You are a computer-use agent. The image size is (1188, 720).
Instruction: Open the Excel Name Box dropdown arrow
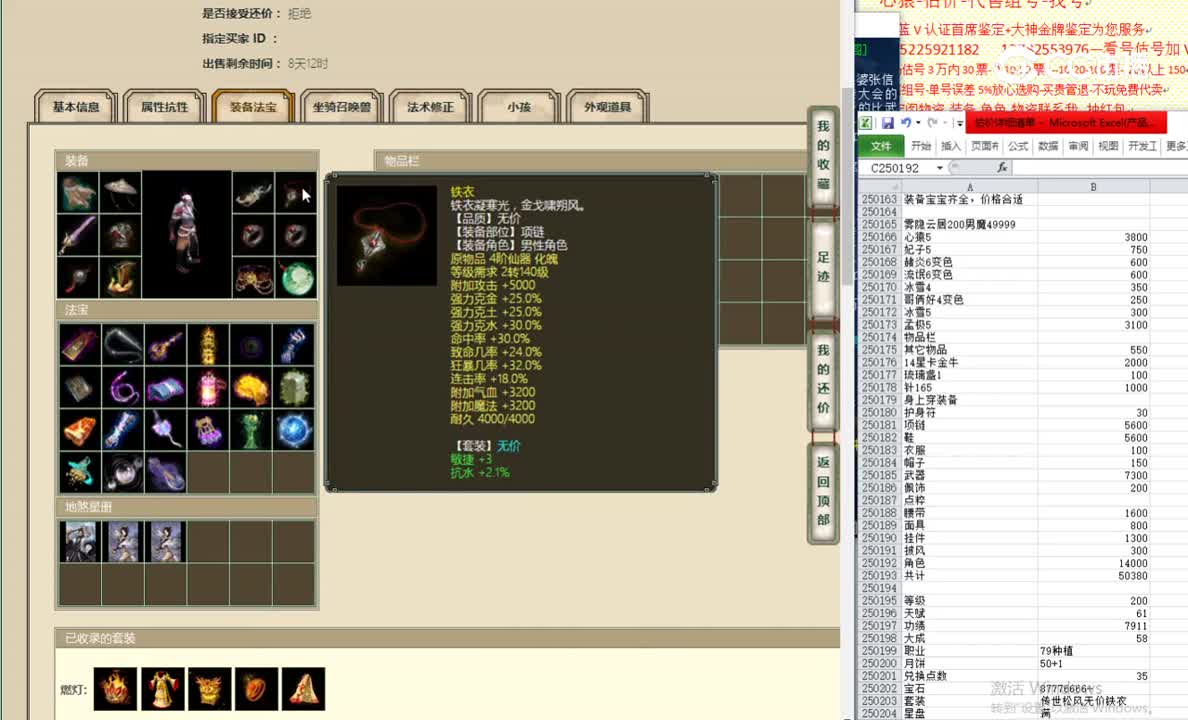tap(939, 167)
